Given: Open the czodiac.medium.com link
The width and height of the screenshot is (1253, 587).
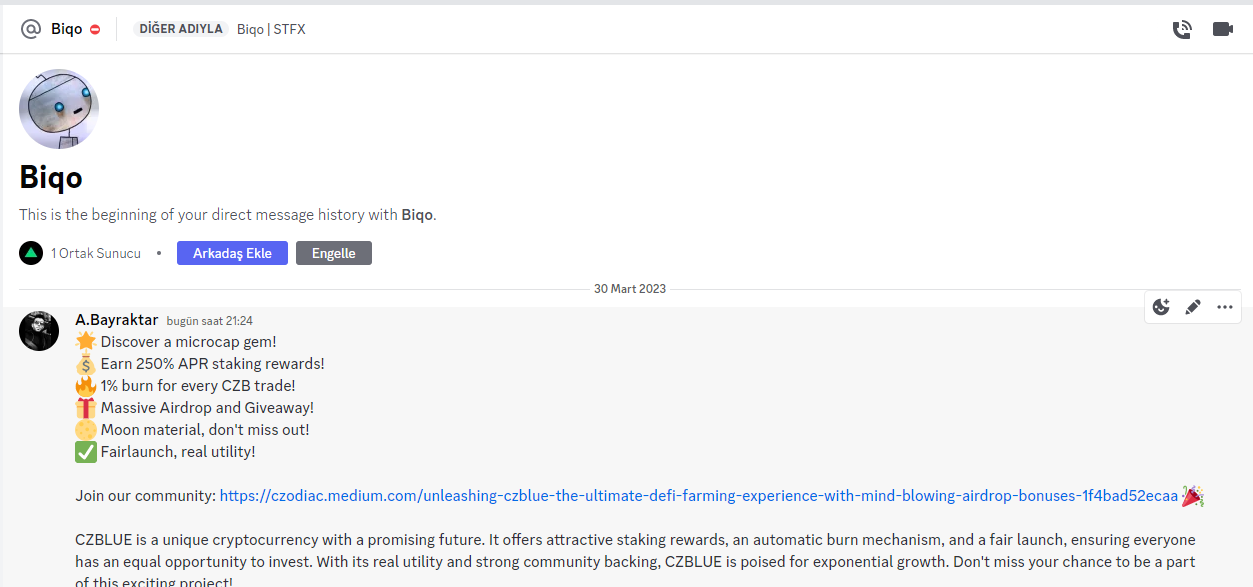Looking at the screenshot, I should [698, 496].
